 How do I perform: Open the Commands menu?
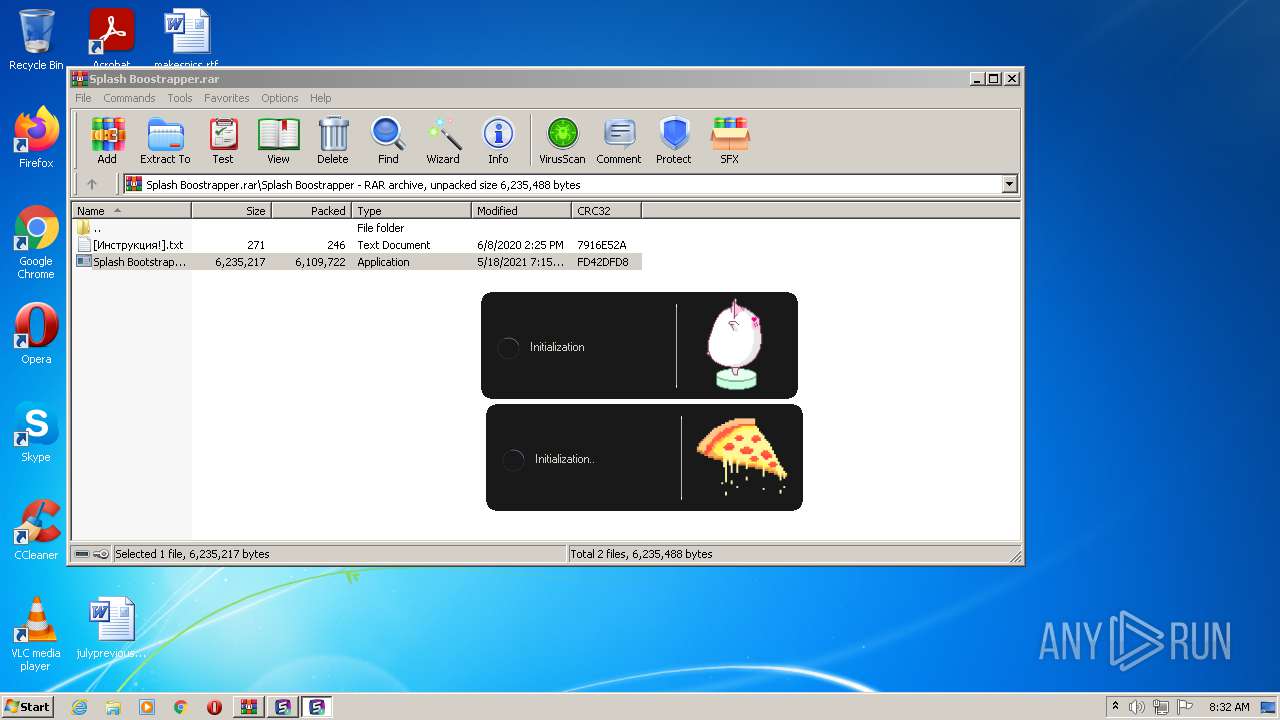tap(129, 98)
